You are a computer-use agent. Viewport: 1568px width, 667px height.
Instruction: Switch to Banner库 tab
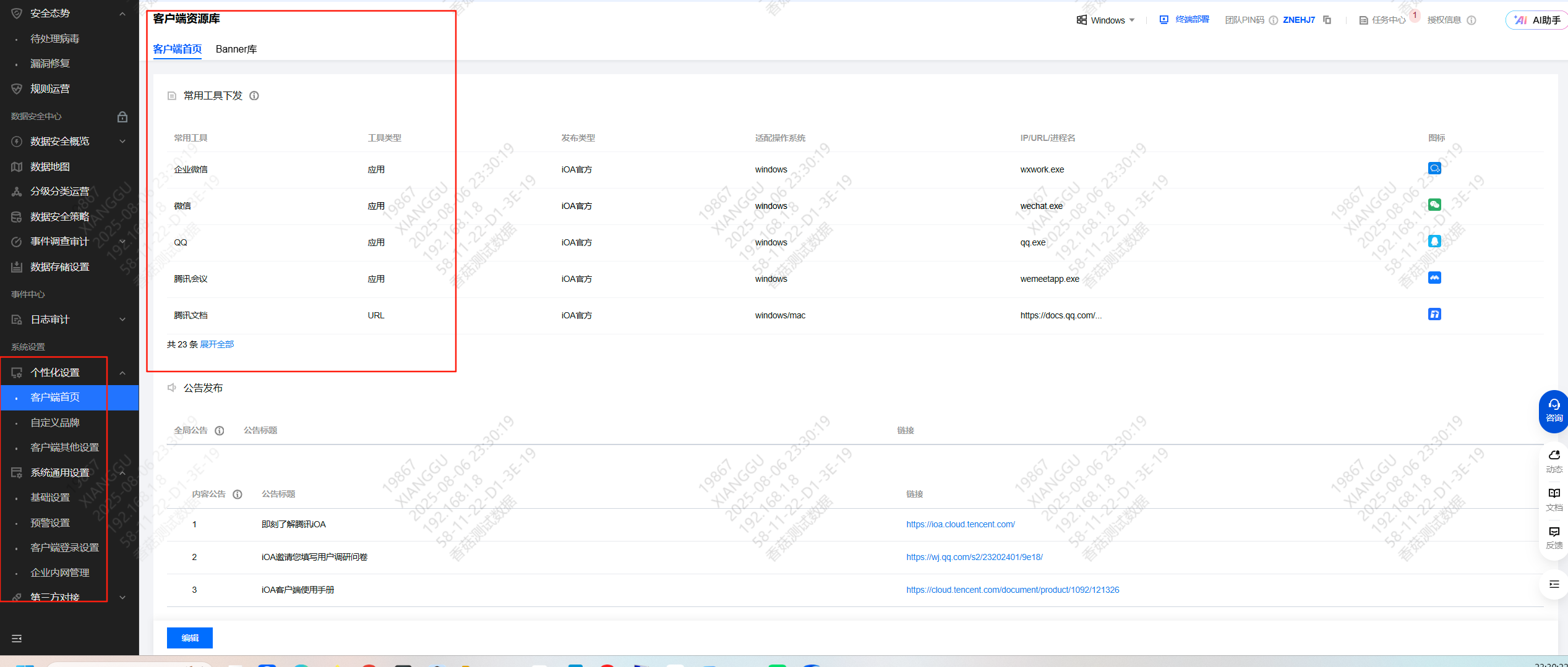coord(236,49)
